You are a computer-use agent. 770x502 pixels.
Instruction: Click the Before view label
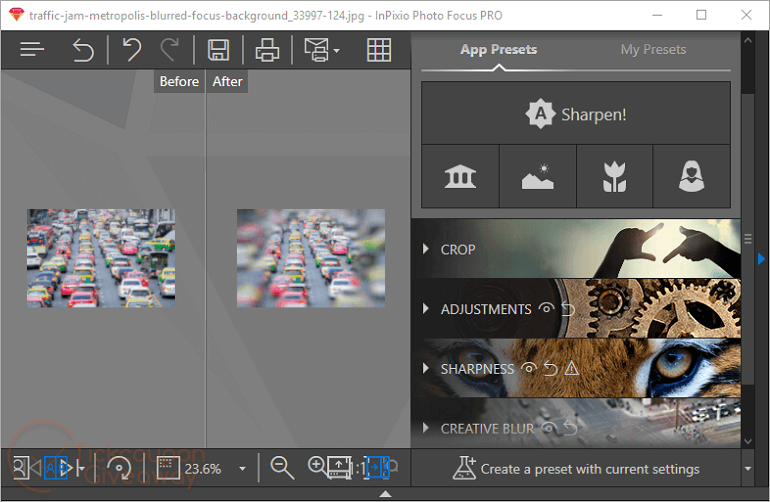(x=179, y=81)
